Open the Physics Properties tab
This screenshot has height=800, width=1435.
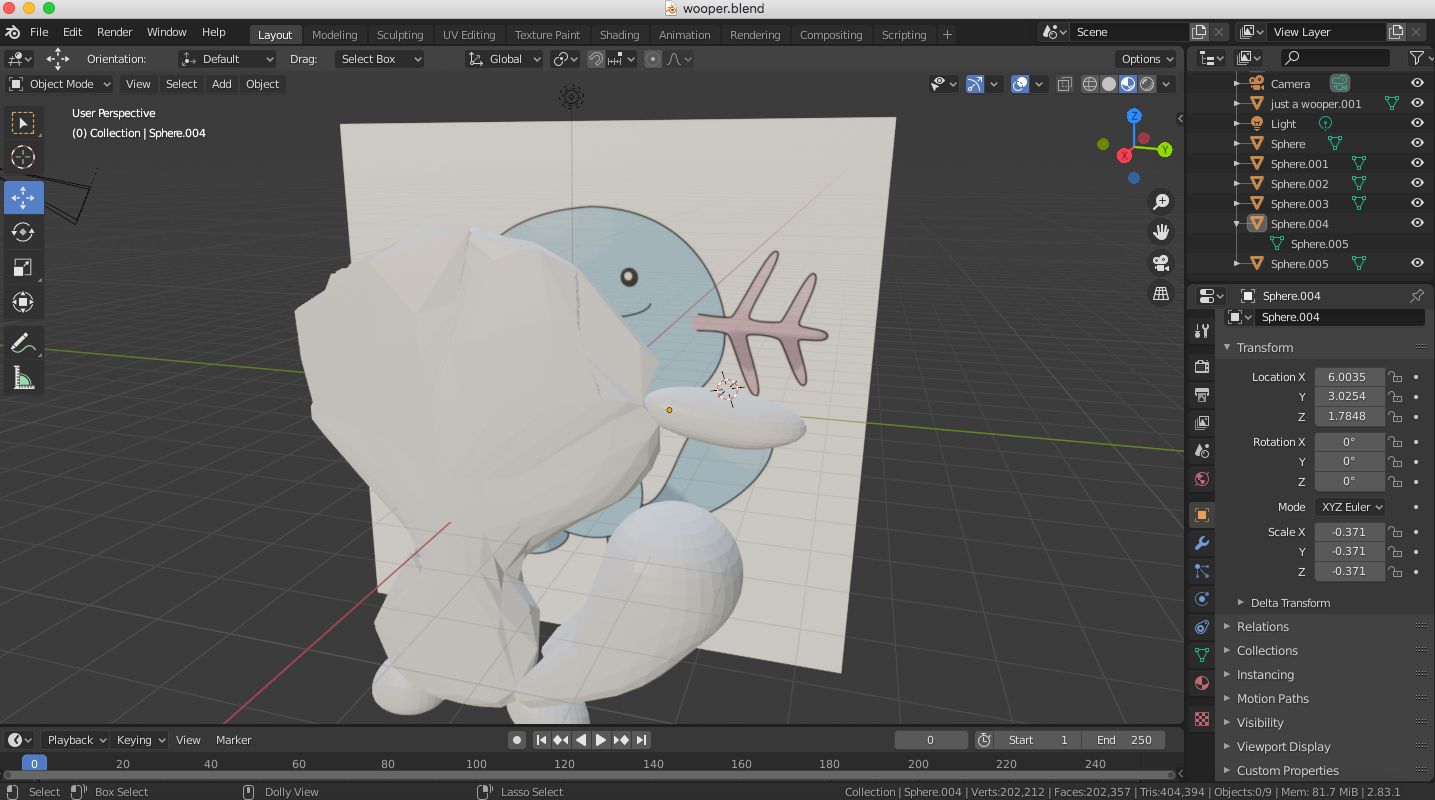[x=1201, y=598]
